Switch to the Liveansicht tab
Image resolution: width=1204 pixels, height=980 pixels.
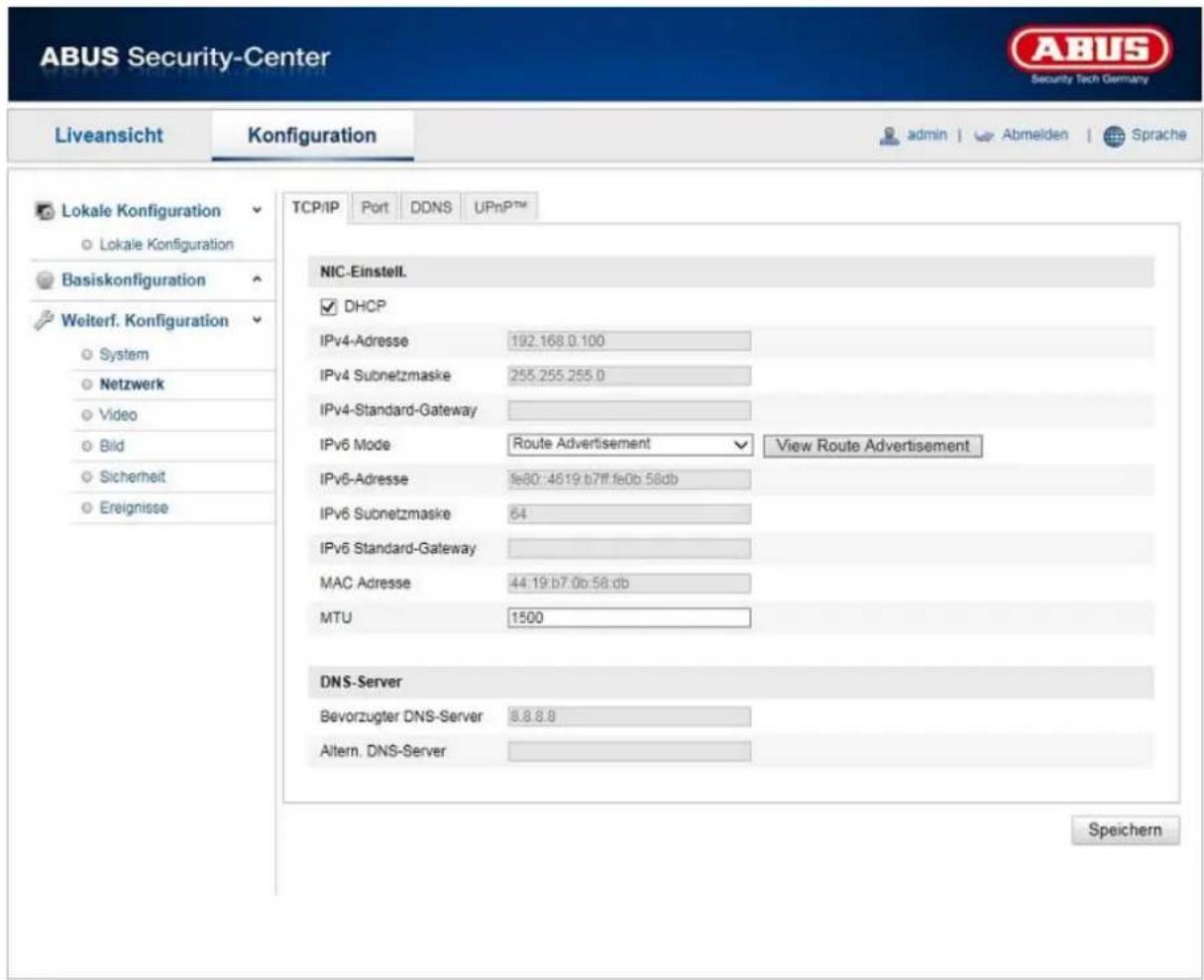pos(109,136)
